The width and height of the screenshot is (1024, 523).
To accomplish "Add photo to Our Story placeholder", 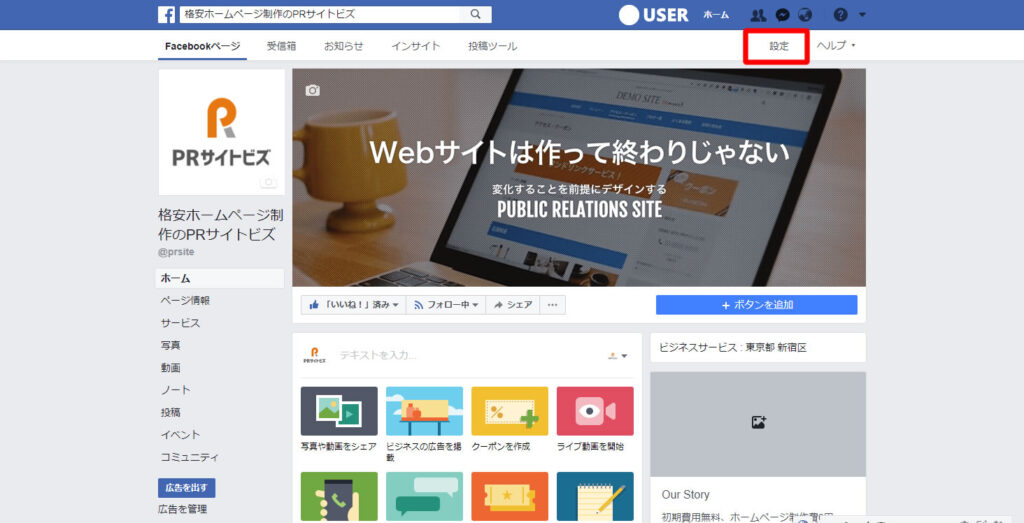I will [758, 423].
